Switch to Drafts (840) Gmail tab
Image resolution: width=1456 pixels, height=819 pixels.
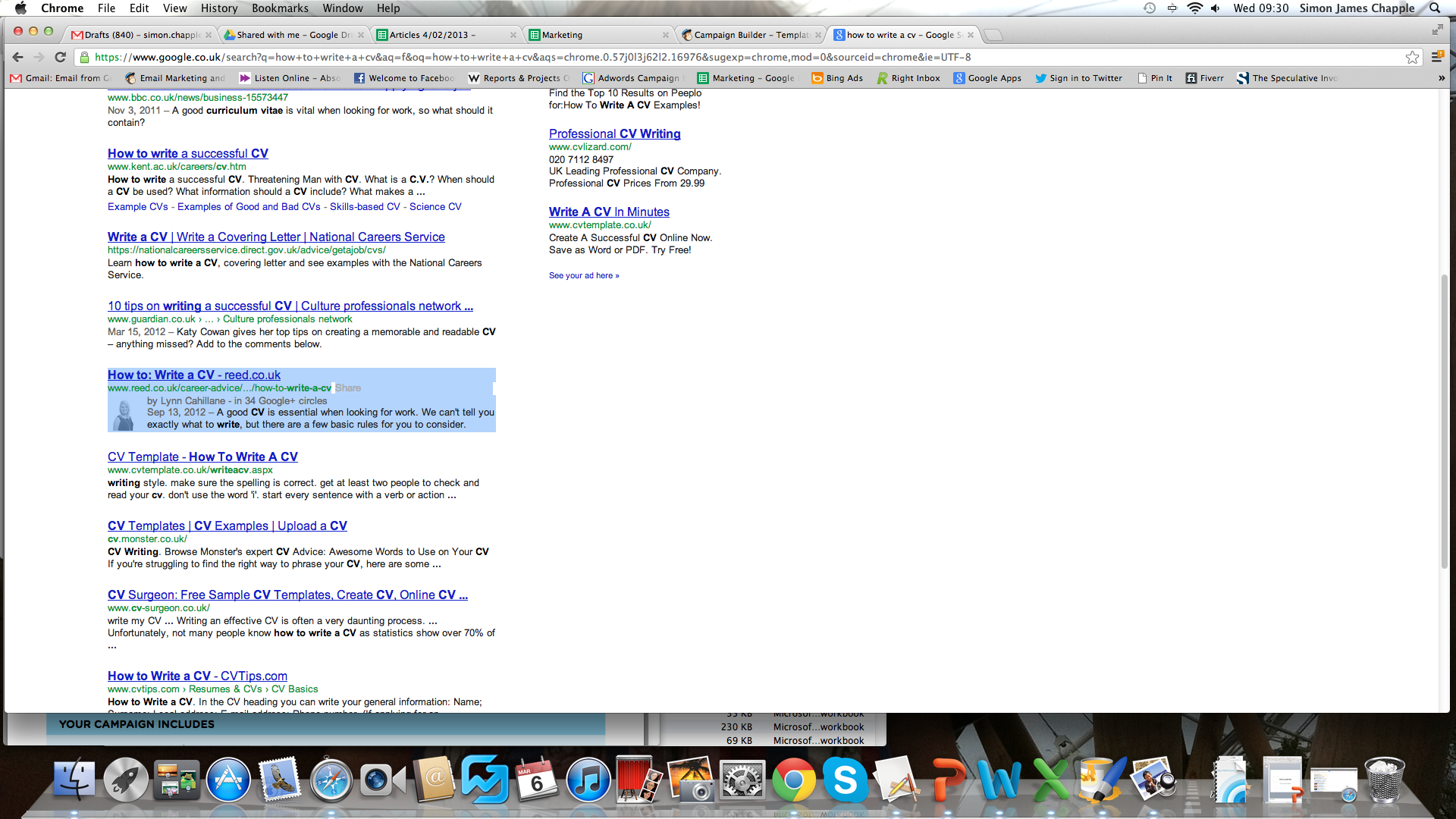pyautogui.click(x=140, y=35)
